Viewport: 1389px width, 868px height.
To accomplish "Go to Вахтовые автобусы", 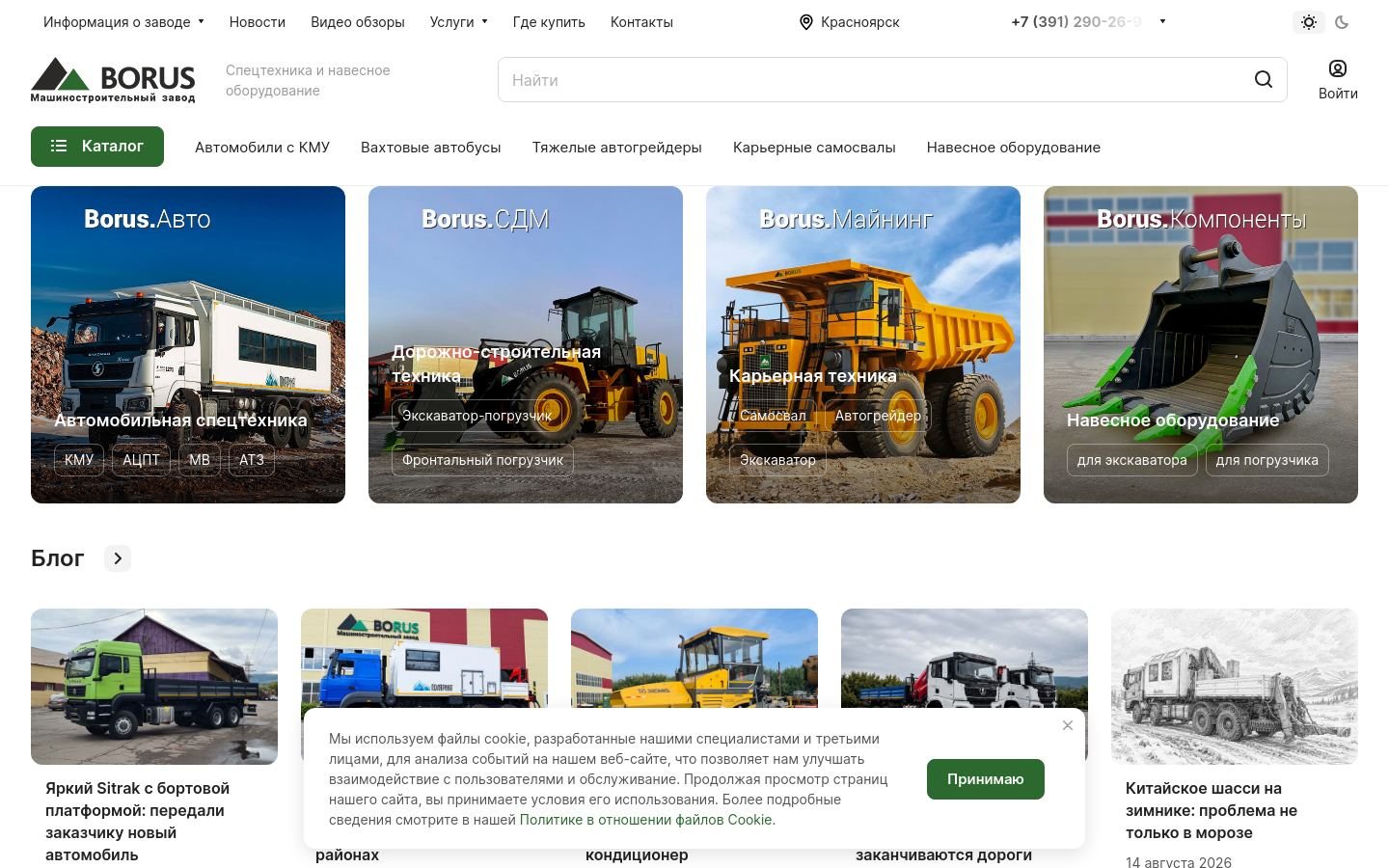I will point(431,148).
